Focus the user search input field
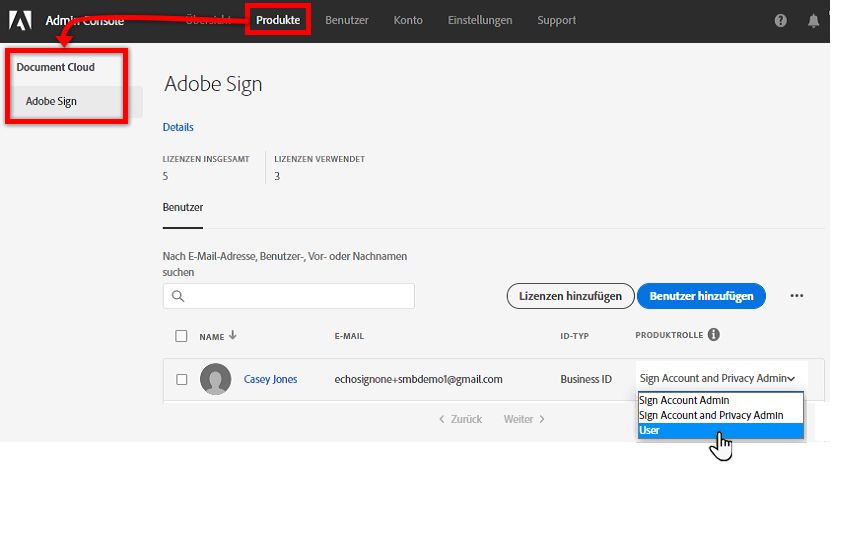This screenshot has height=536, width=856. (288, 296)
